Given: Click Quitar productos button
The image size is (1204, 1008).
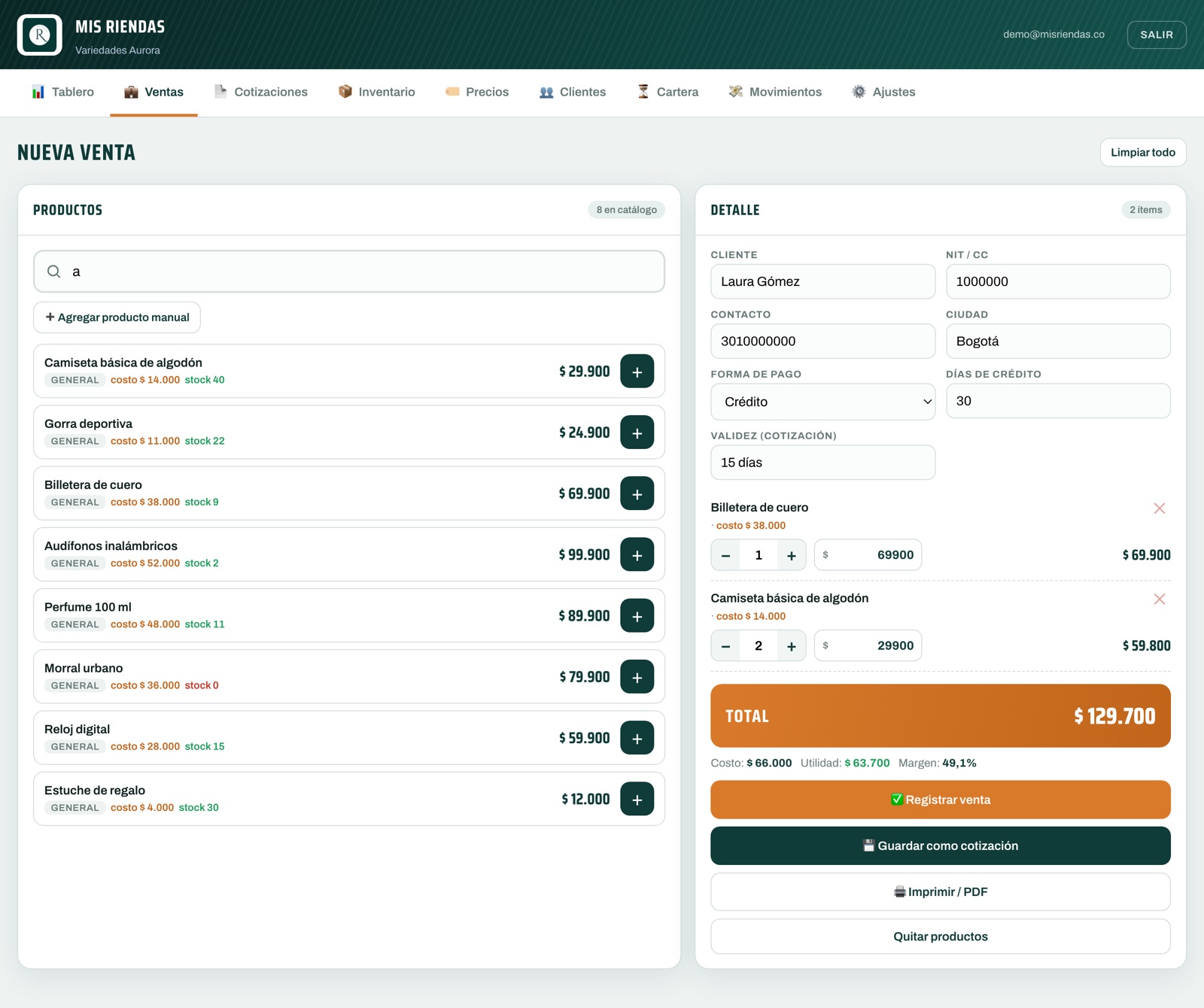Looking at the screenshot, I should (941, 937).
